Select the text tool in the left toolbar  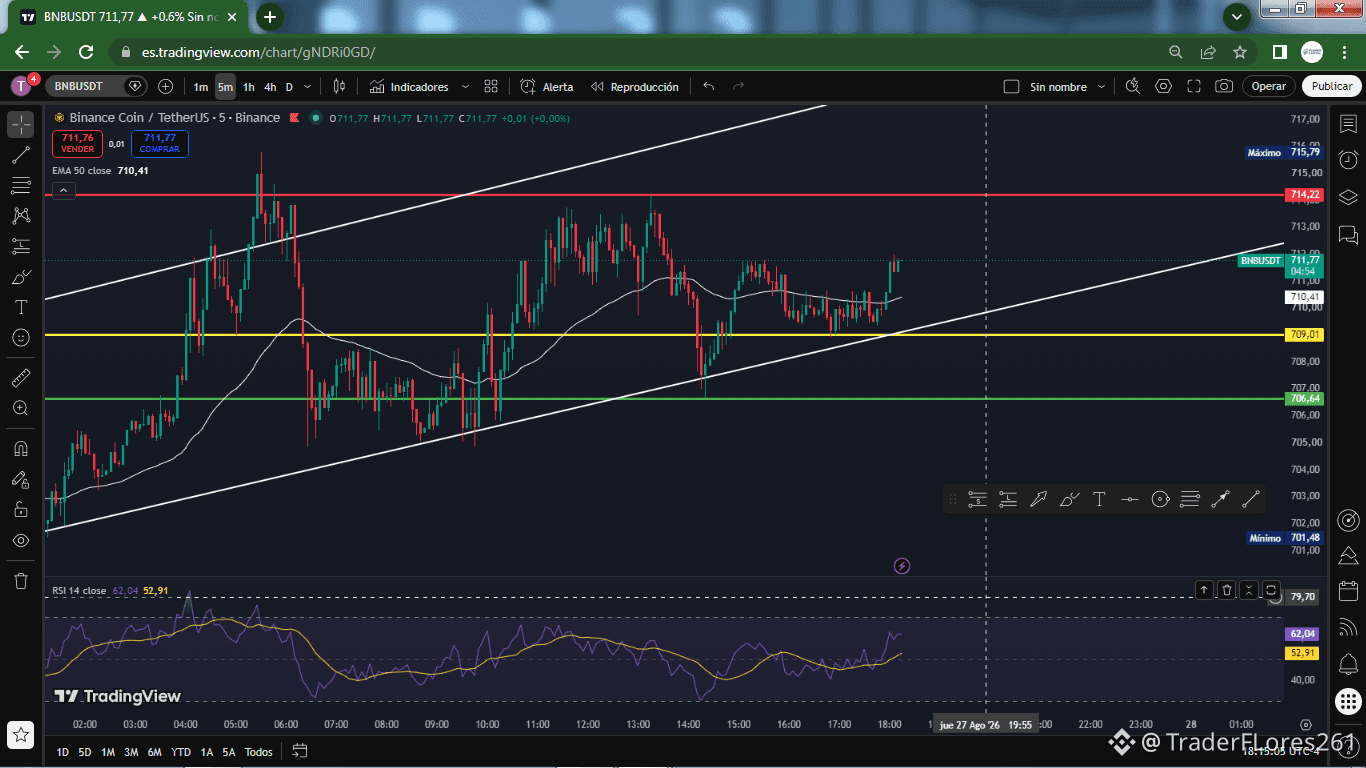click(21, 307)
